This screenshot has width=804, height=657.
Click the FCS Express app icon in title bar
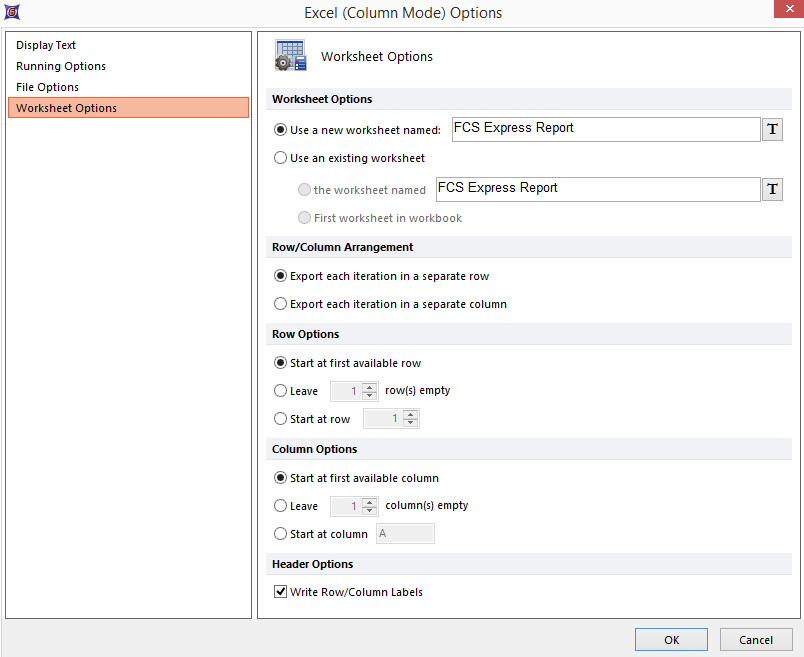(11, 12)
